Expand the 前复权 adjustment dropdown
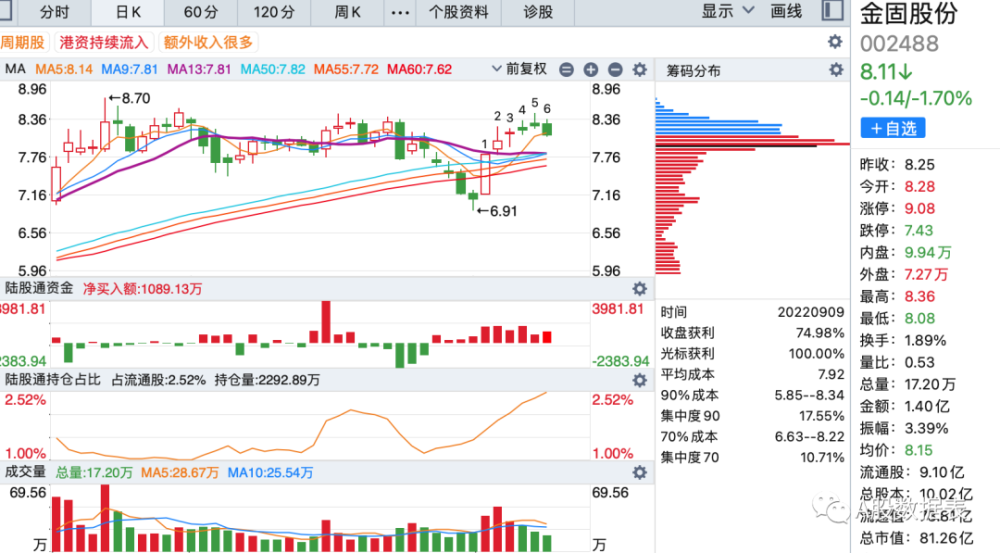Image resolution: width=1000 pixels, height=553 pixels. pyautogui.click(x=519, y=69)
